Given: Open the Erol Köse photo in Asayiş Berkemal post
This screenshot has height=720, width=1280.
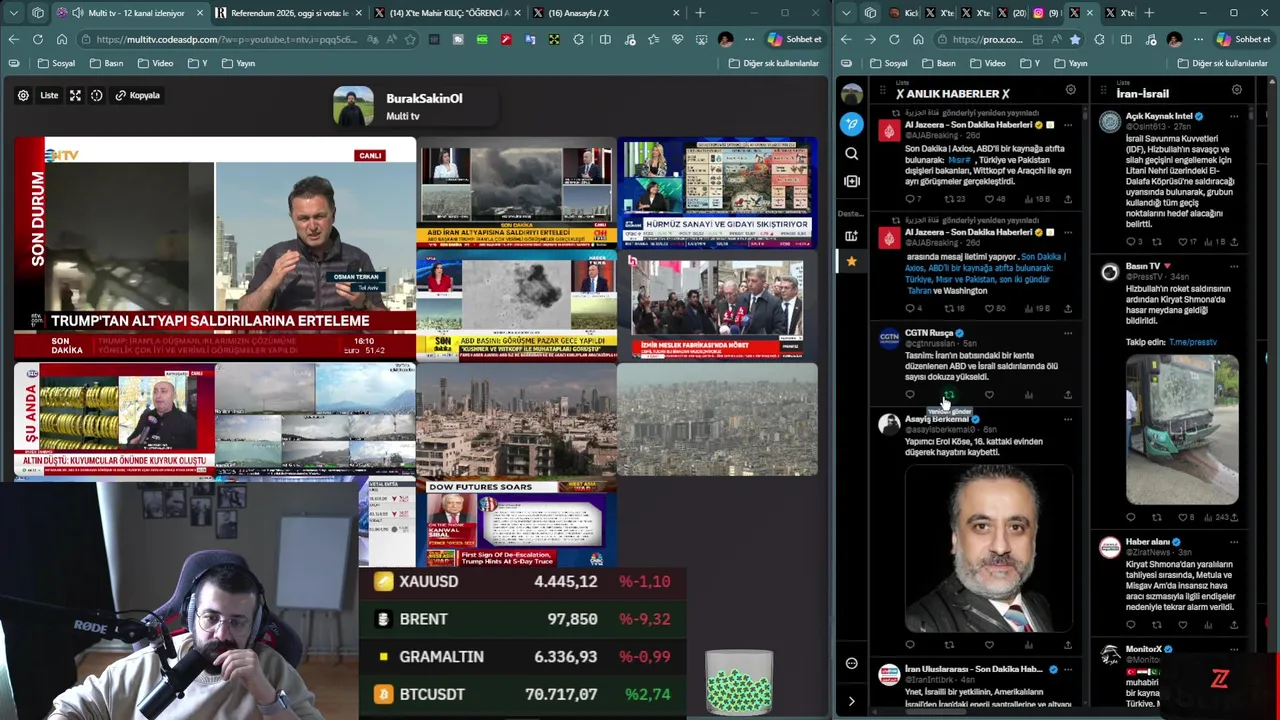Looking at the screenshot, I should coord(988,548).
